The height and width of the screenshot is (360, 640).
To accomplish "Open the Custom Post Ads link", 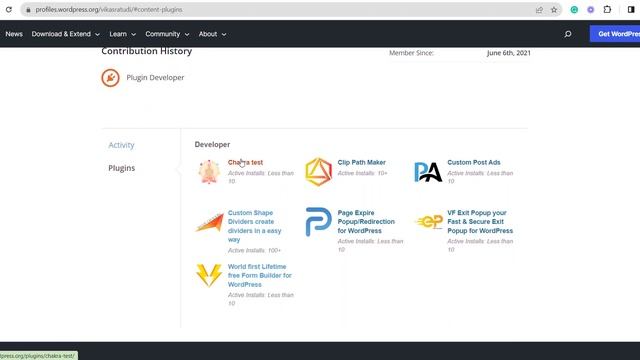I will point(474,162).
